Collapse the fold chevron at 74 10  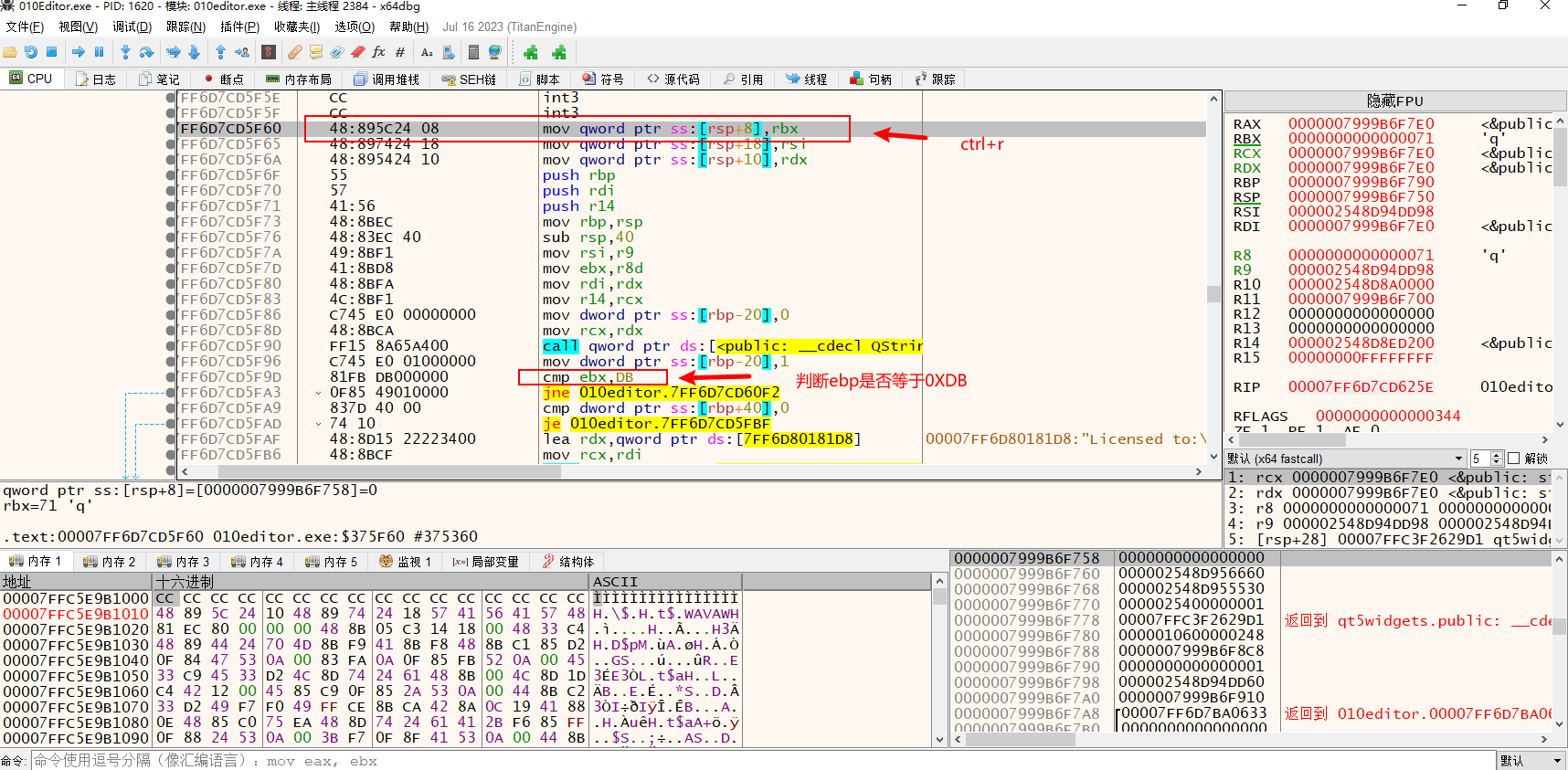pos(318,424)
